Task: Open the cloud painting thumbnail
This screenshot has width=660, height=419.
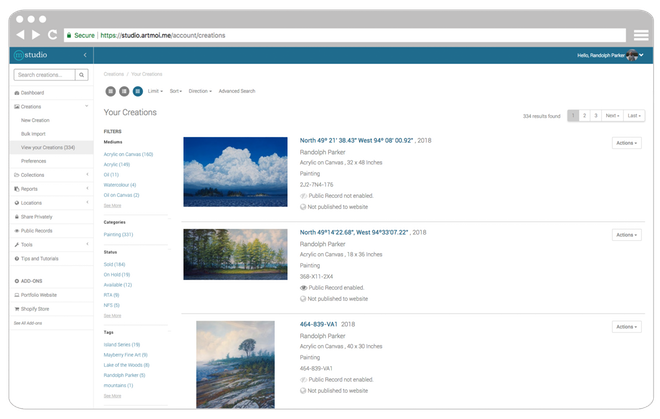Action: (235, 172)
